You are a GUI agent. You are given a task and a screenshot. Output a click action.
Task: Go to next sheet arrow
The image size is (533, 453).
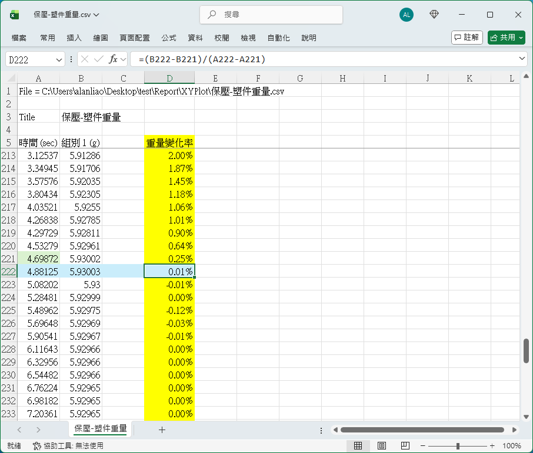pyautogui.click(x=38, y=430)
